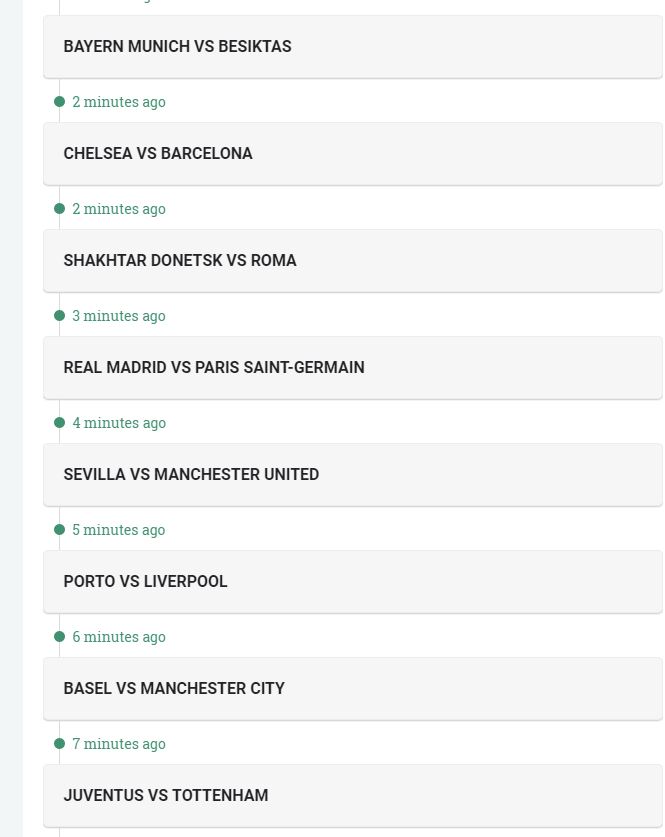
Task: Click Real Madrid vs Paris Saint-Germain
Action: pos(214,367)
